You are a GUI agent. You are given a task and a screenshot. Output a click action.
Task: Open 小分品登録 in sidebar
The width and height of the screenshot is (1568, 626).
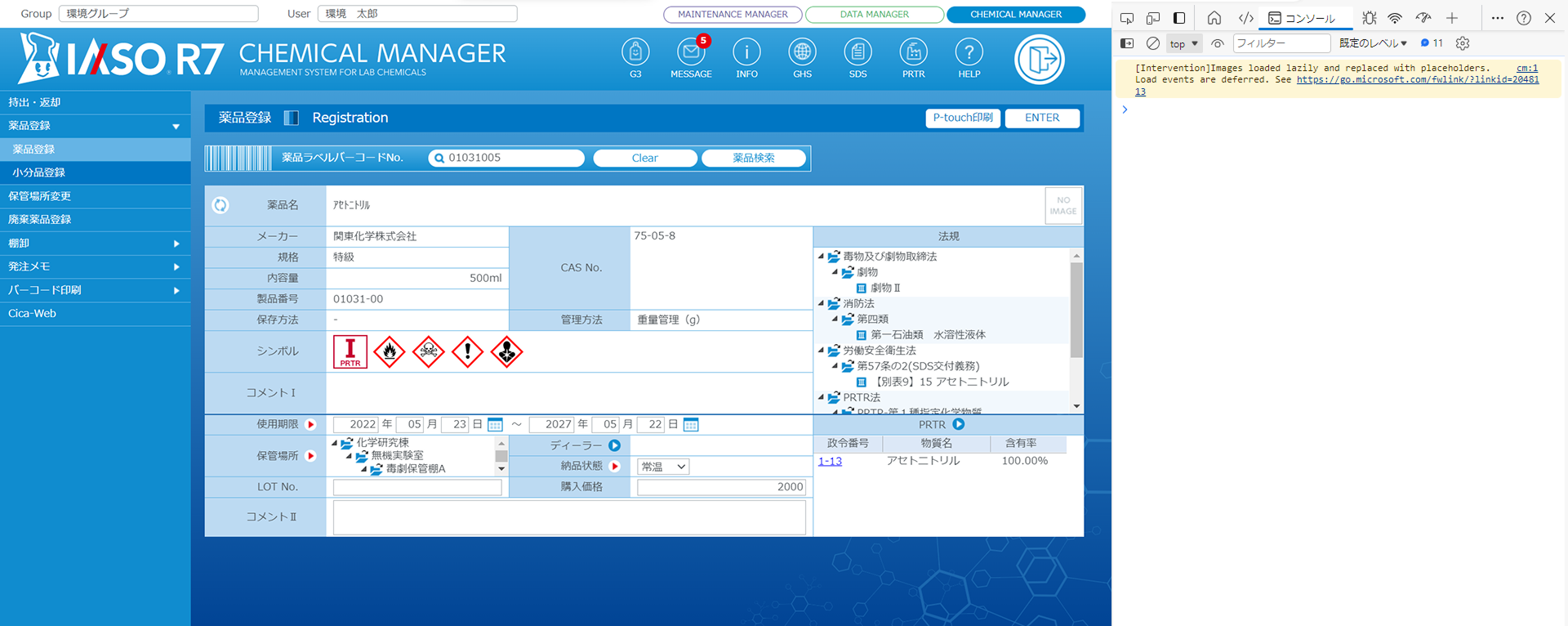(x=95, y=172)
